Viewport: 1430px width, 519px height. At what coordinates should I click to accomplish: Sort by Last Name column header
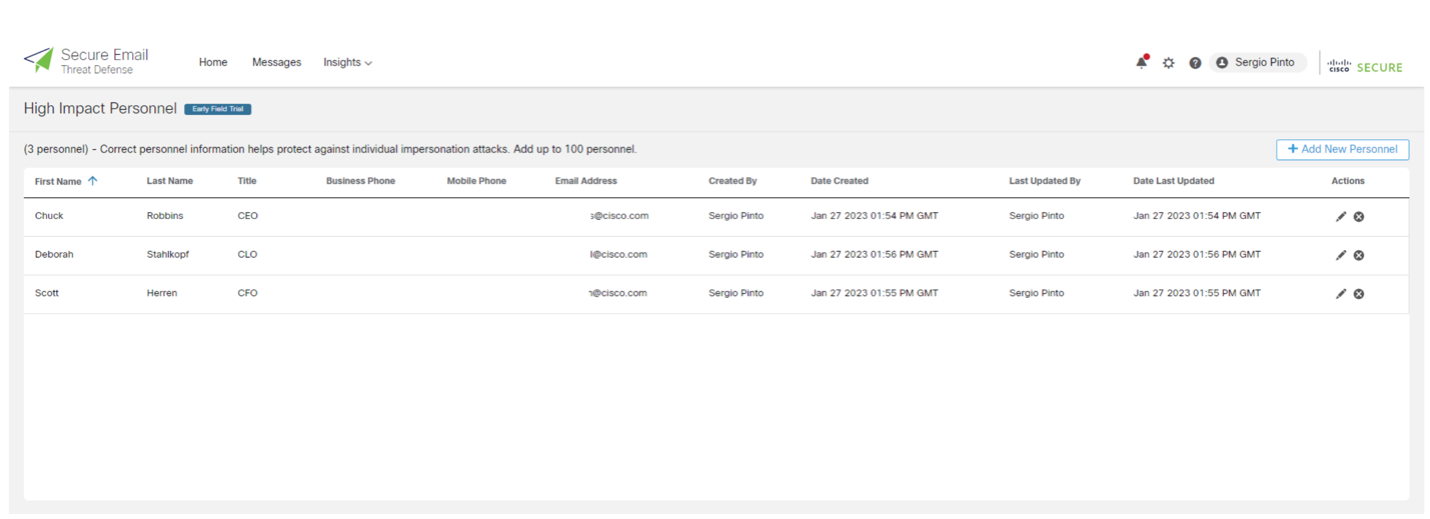[x=169, y=181]
